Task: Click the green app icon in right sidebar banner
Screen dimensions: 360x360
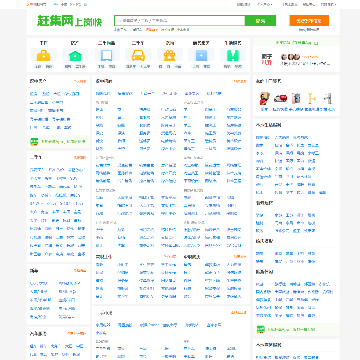Action: point(261,329)
